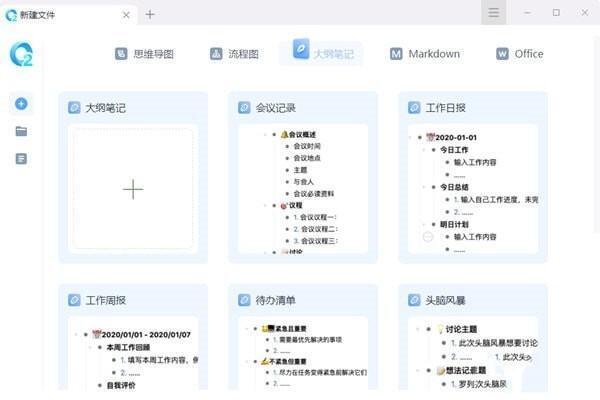Click 明日计划 heading in 工作日报
This screenshot has width=600, height=400.
(x=454, y=224)
